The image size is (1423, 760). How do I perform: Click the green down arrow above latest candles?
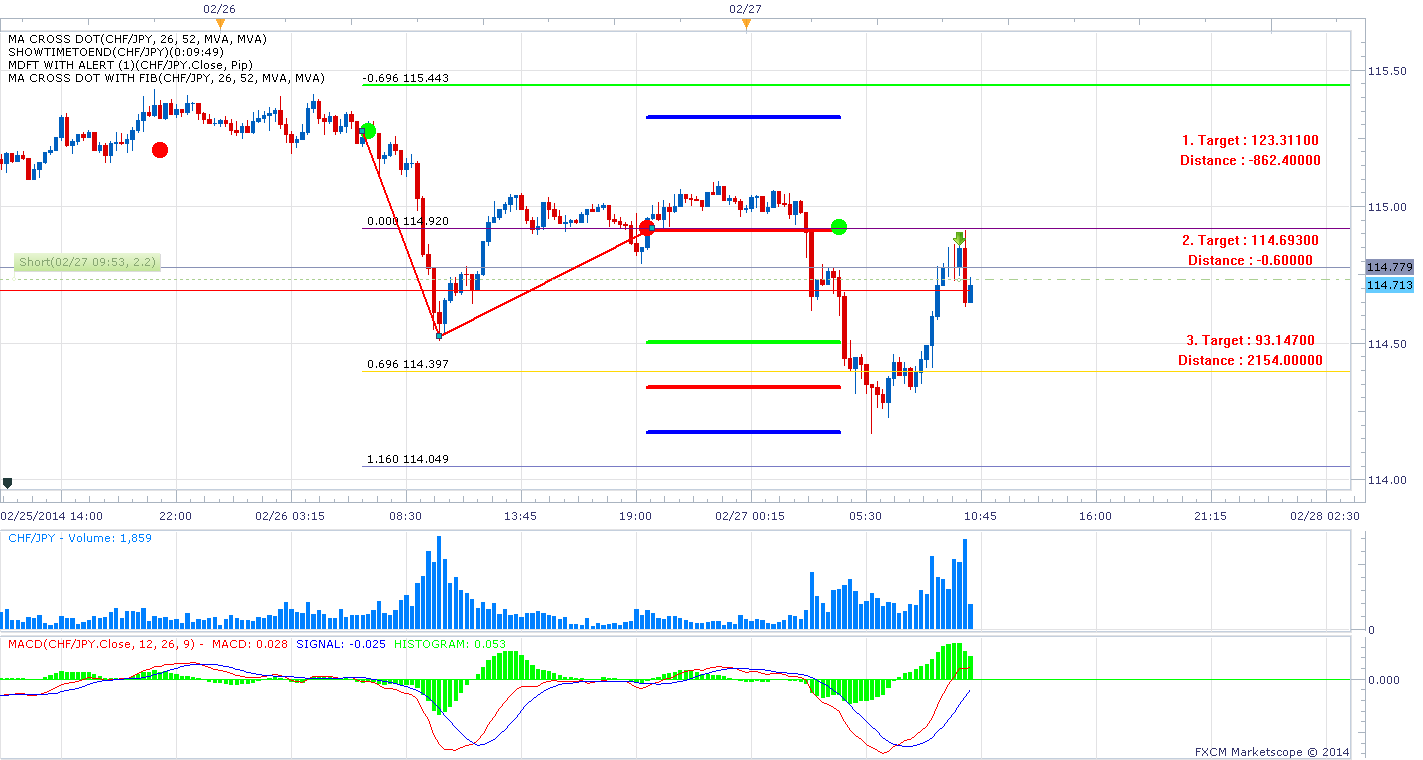(x=959, y=238)
